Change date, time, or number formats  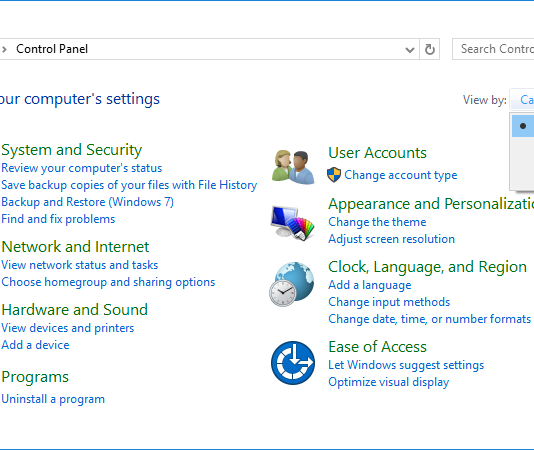[x=429, y=319]
